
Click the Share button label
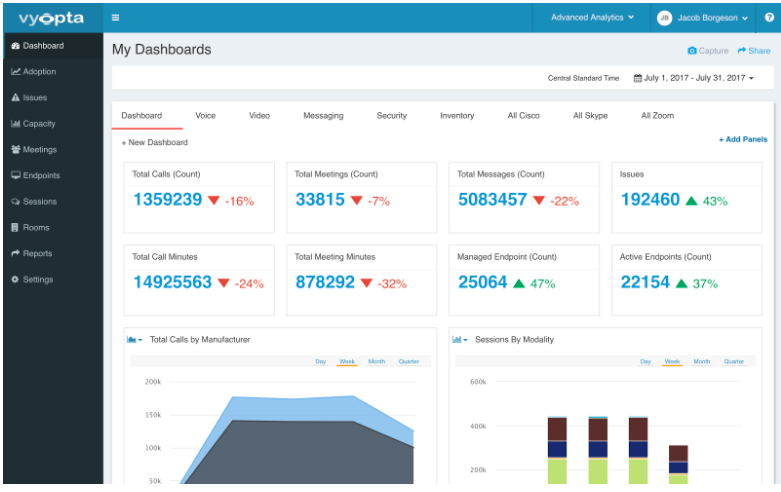[x=759, y=51]
